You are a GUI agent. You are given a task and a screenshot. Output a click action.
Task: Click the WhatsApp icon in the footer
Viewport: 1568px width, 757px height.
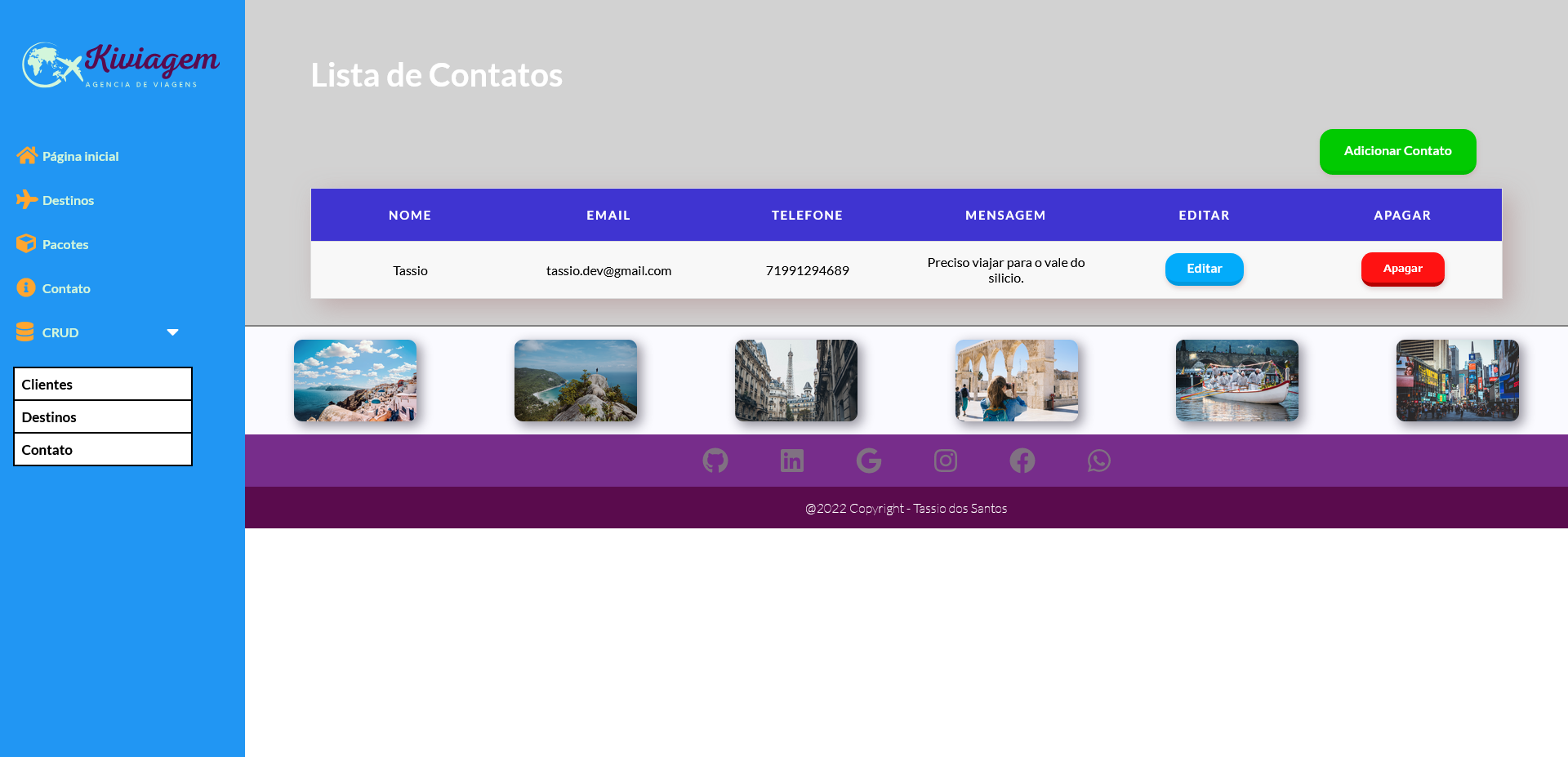pyautogui.click(x=1098, y=460)
